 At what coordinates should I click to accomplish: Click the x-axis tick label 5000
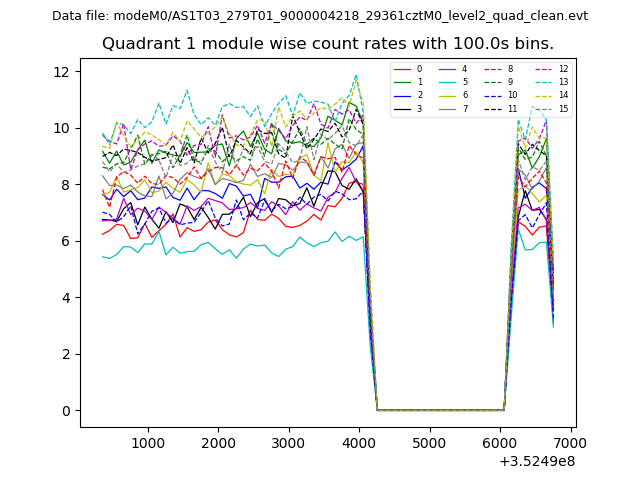coord(429,443)
